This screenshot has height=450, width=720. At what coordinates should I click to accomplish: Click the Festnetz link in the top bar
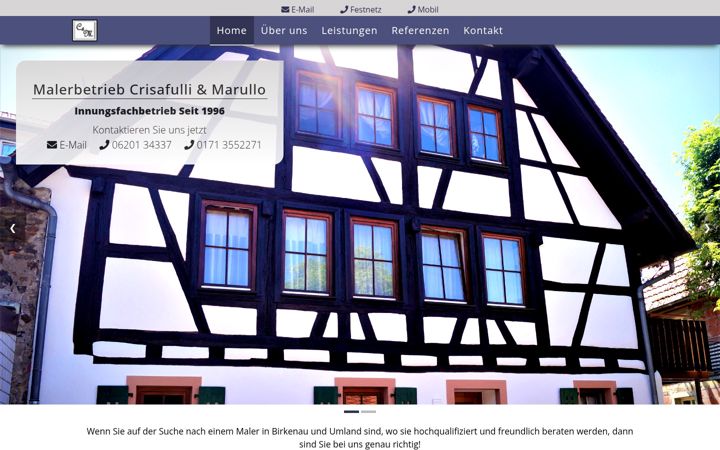361,9
